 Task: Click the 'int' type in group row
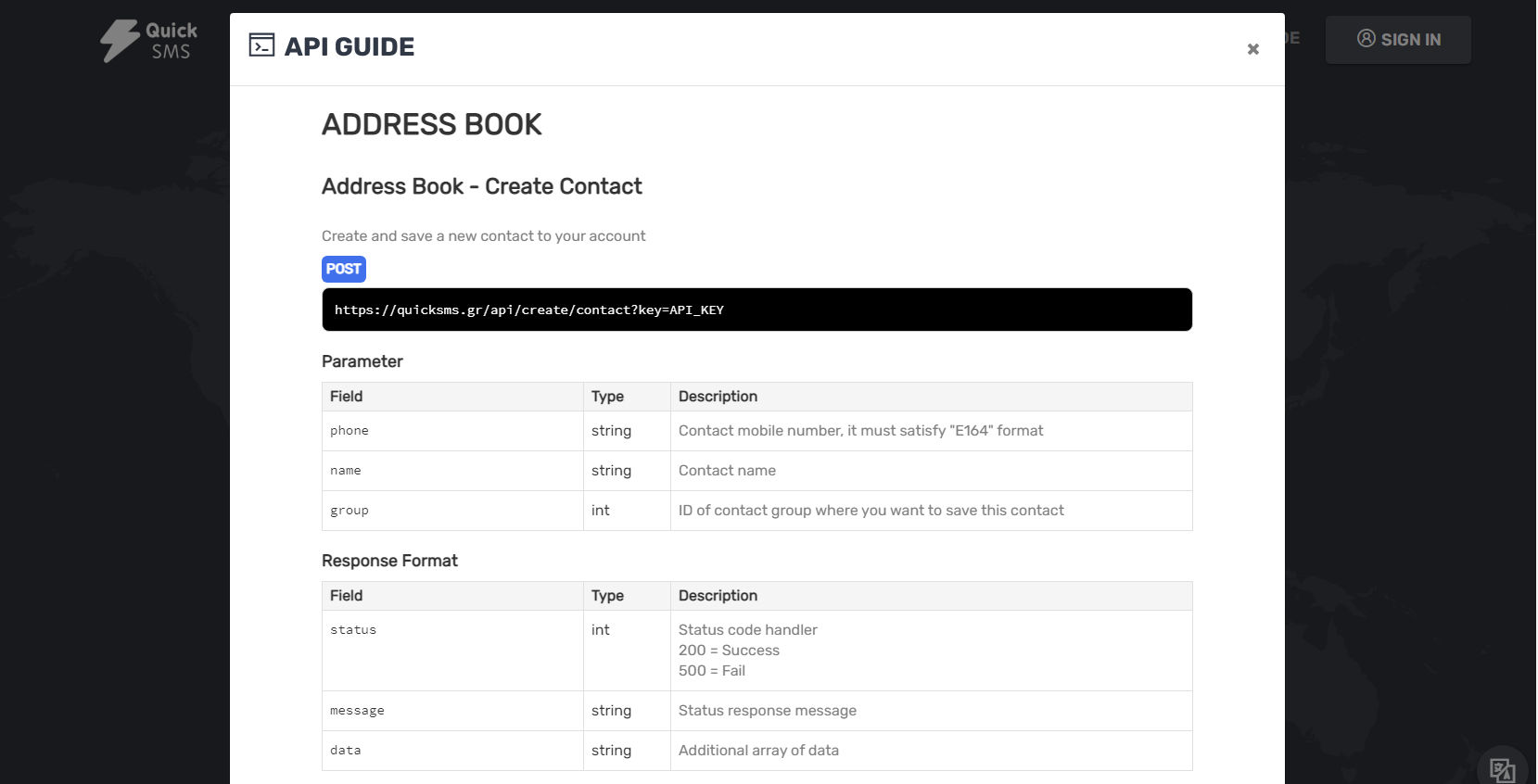tap(601, 511)
